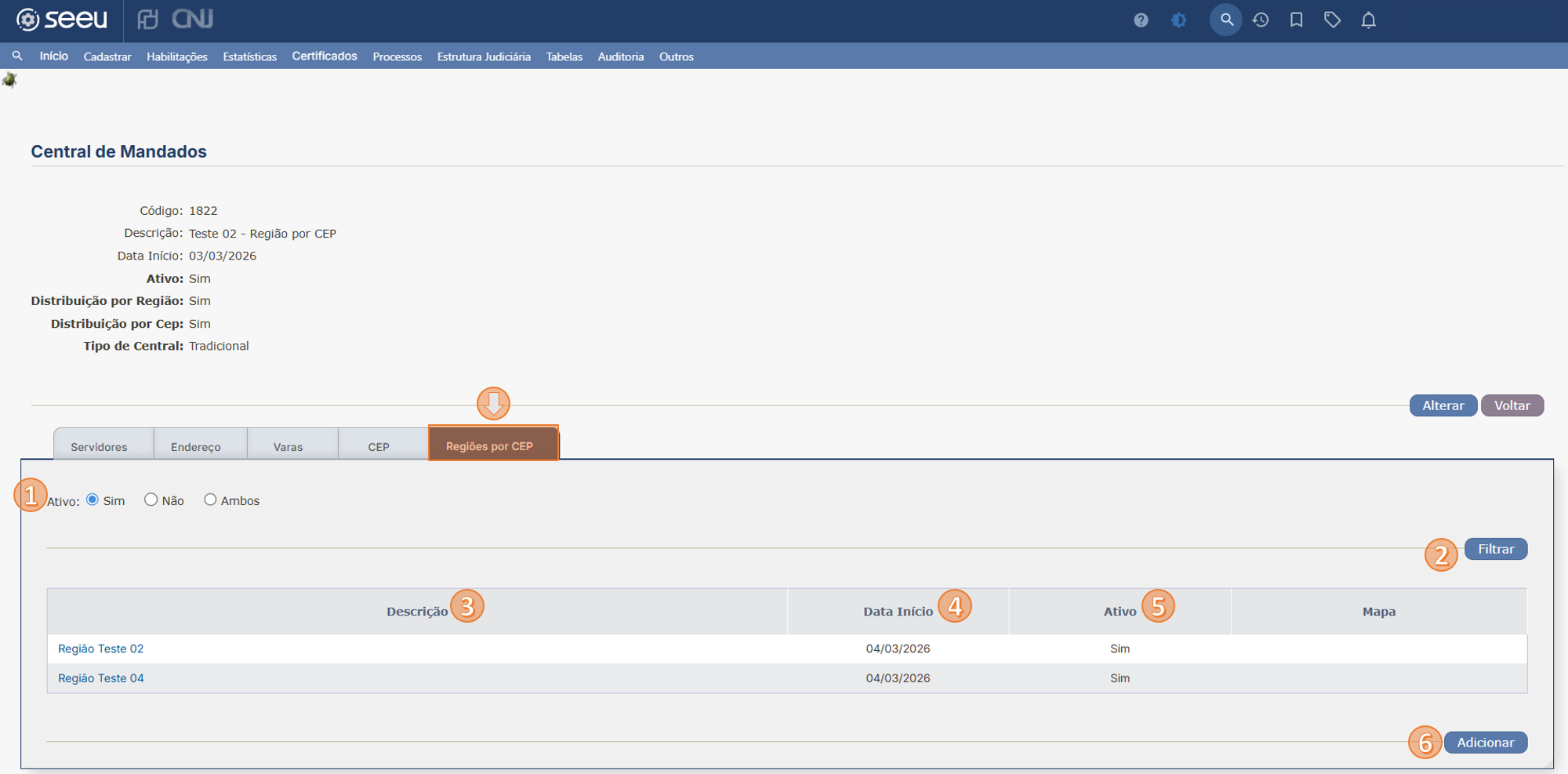1568x774 pixels.
Task: Select the Regiões por CEP tab
Action: pos(493,444)
